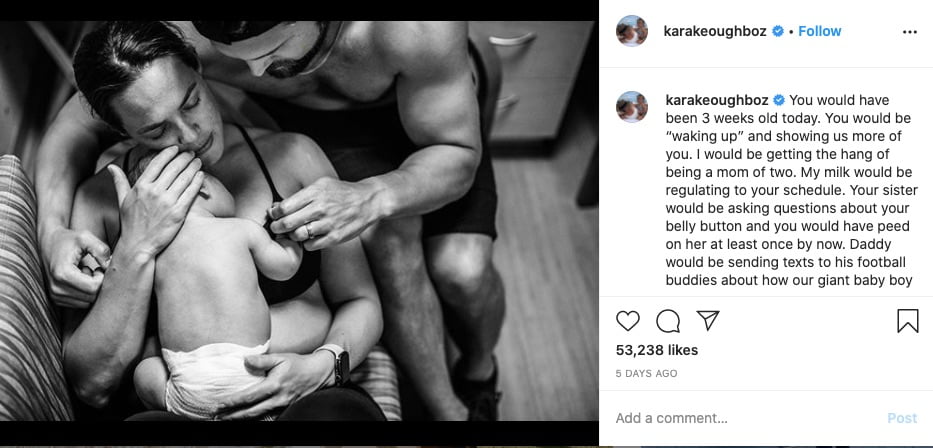Open the karakeoughboz profile from the header username
Image resolution: width=933 pixels, height=448 pixels.
point(715,32)
